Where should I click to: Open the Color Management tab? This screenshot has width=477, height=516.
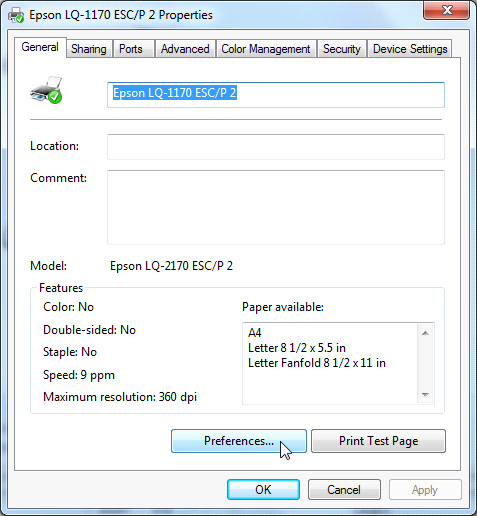tap(266, 49)
